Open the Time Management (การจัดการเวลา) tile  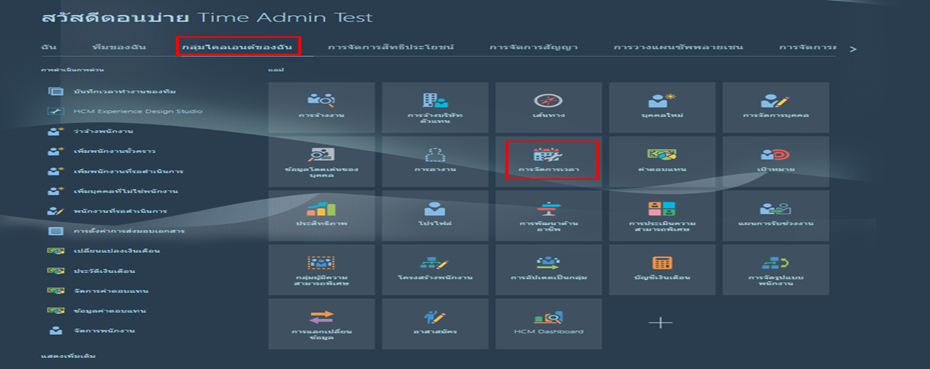coord(549,161)
